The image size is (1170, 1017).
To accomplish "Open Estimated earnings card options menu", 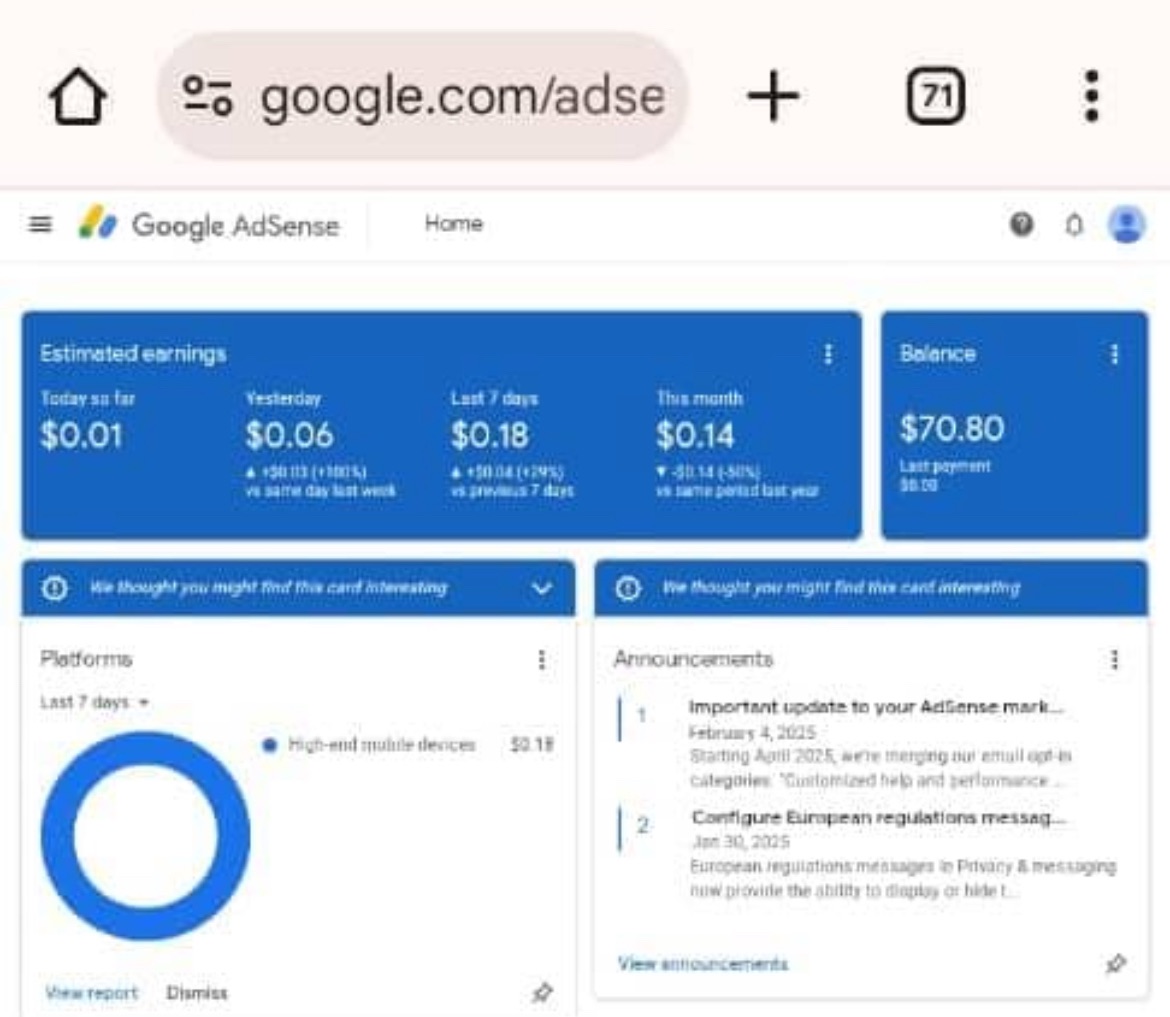I will coord(827,354).
